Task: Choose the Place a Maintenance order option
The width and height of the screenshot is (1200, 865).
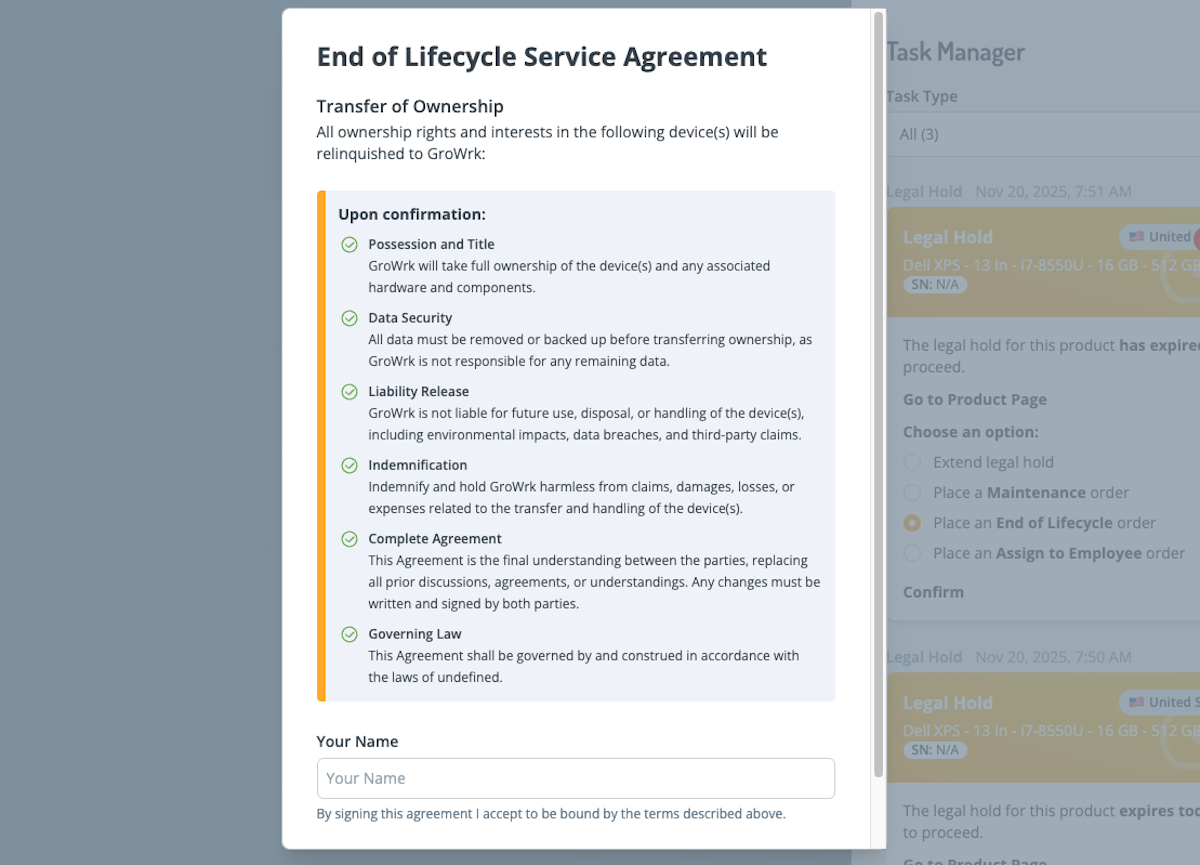Action: point(912,493)
